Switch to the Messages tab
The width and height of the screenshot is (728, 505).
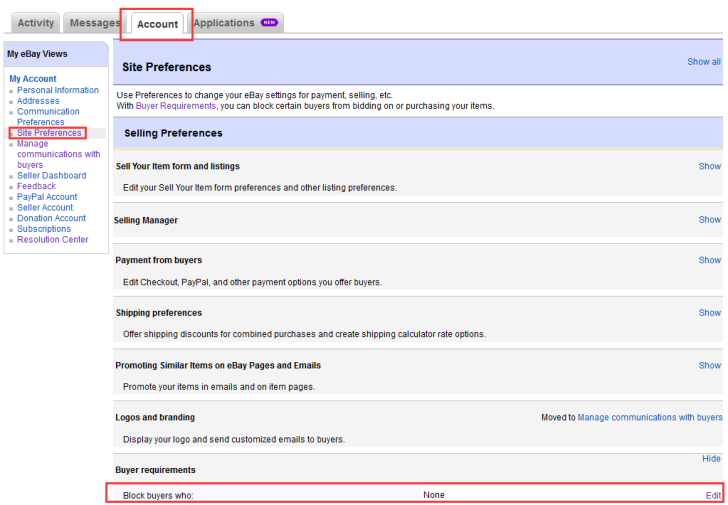tap(93, 23)
